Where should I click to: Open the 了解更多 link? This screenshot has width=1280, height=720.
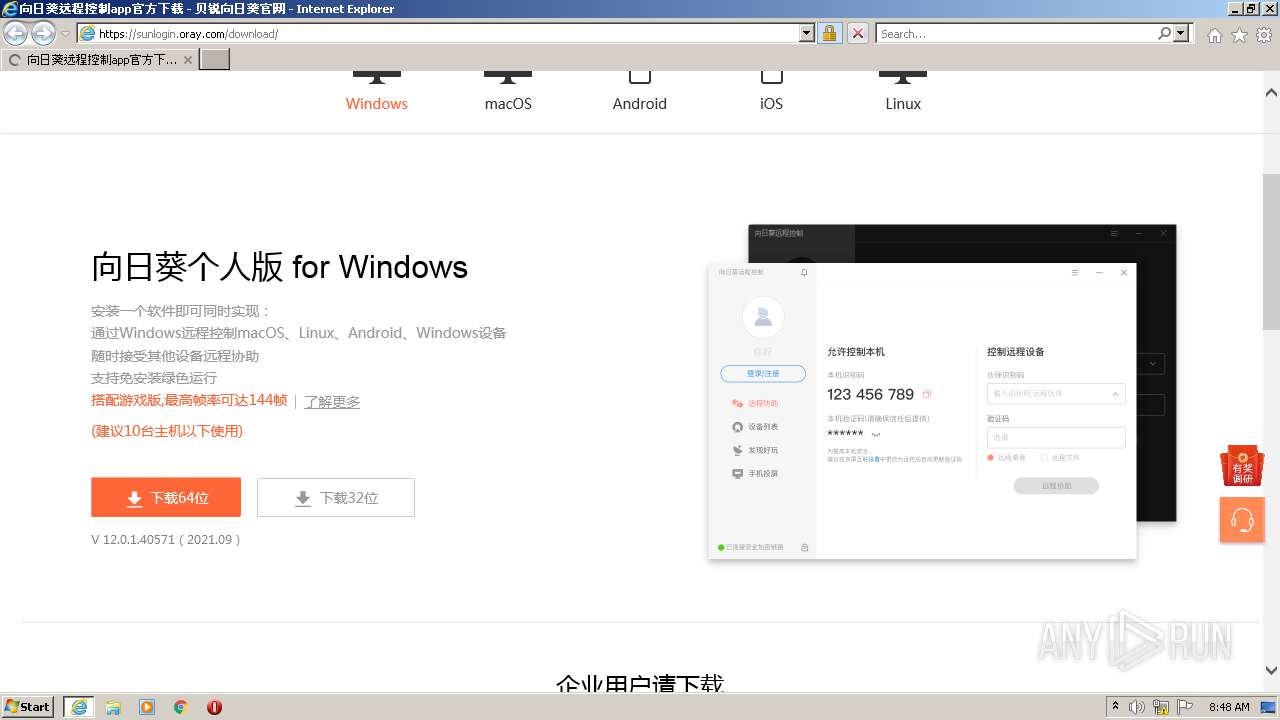pyautogui.click(x=332, y=401)
